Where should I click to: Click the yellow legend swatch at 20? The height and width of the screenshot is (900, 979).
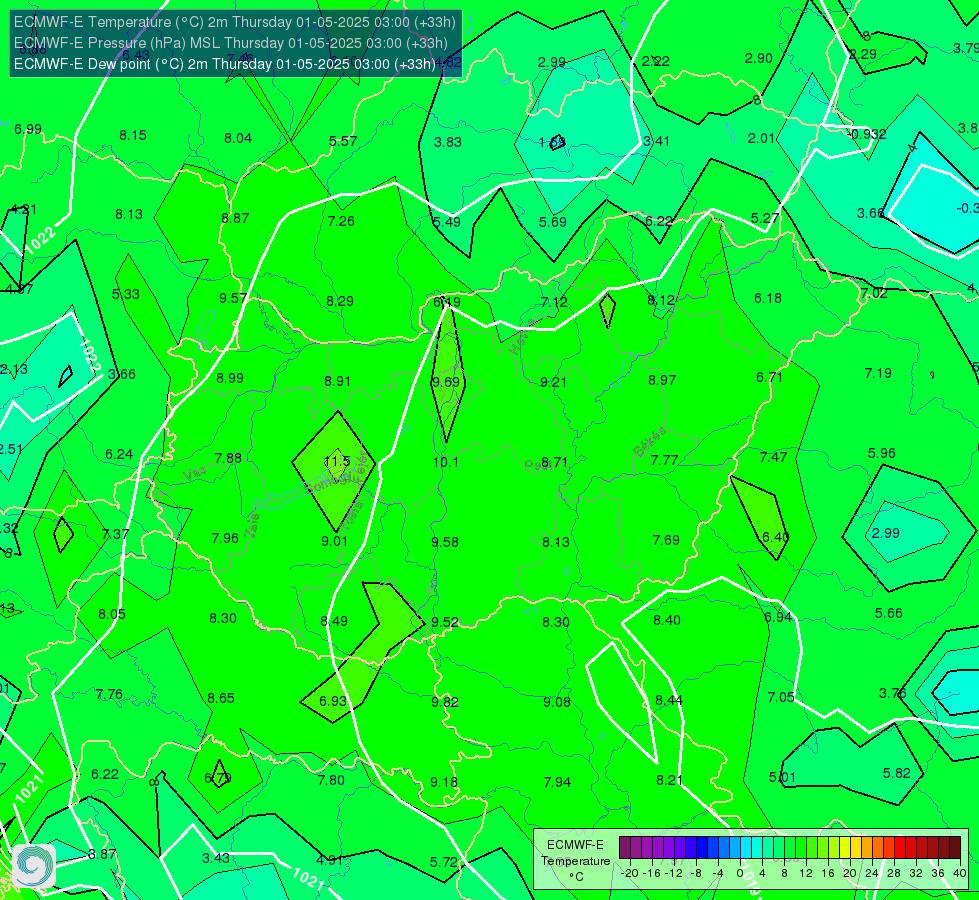[x=845, y=848]
